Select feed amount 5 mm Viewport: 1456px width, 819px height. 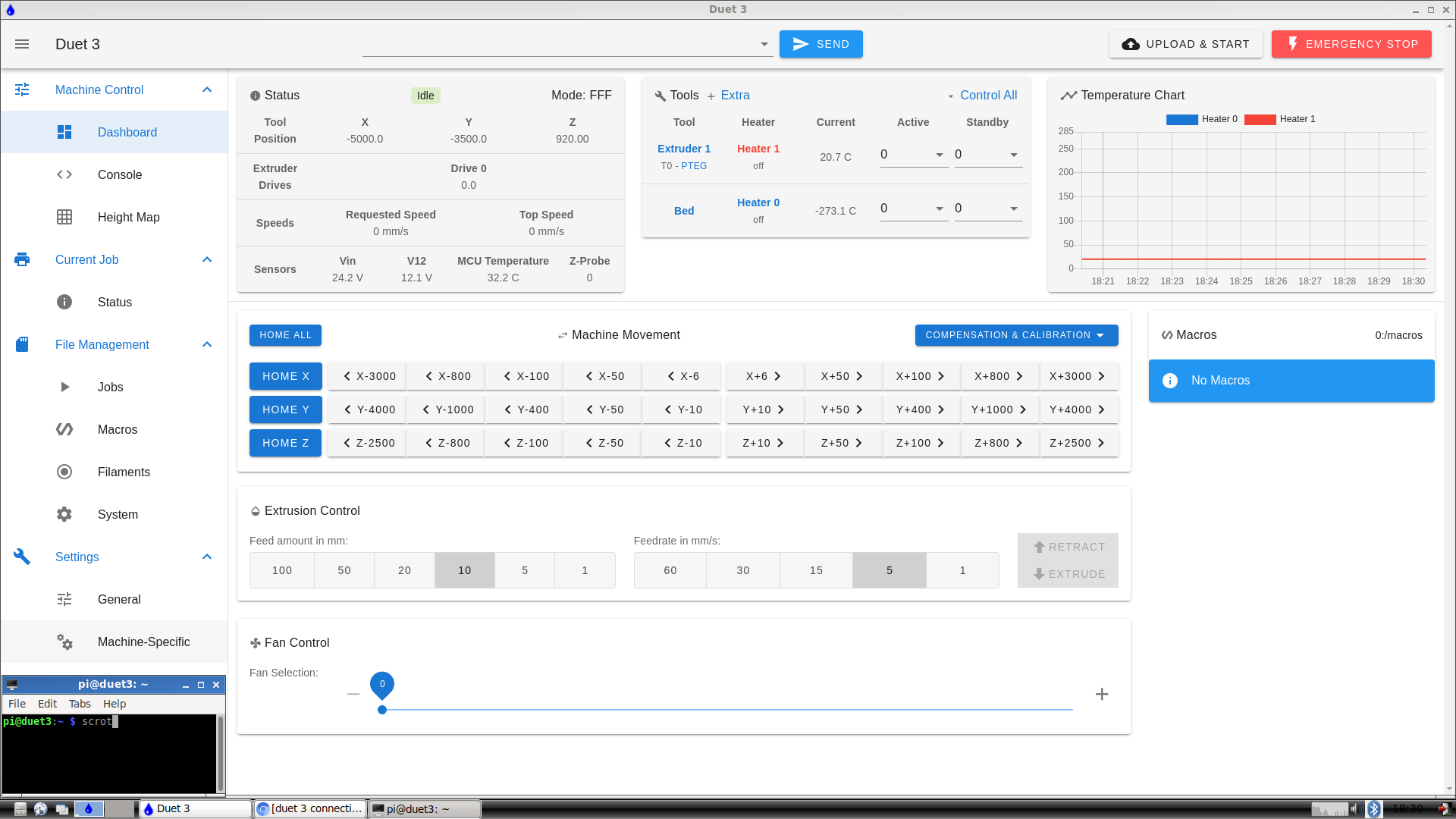[525, 570]
